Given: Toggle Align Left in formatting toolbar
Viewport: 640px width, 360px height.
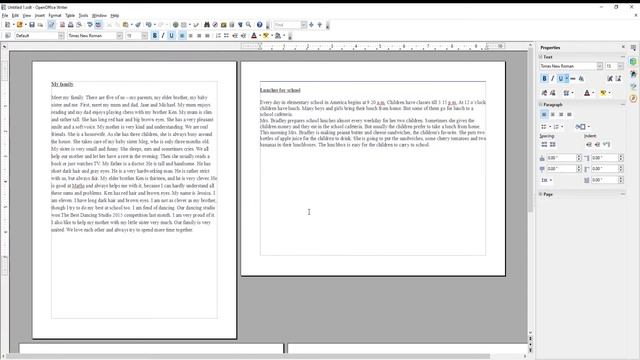Looking at the screenshot, I should (182, 36).
